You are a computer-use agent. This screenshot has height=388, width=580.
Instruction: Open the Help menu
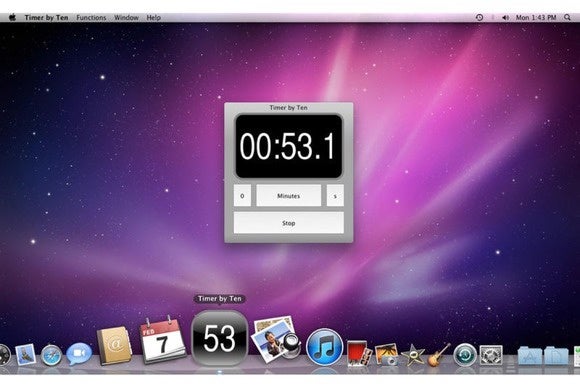coord(154,17)
